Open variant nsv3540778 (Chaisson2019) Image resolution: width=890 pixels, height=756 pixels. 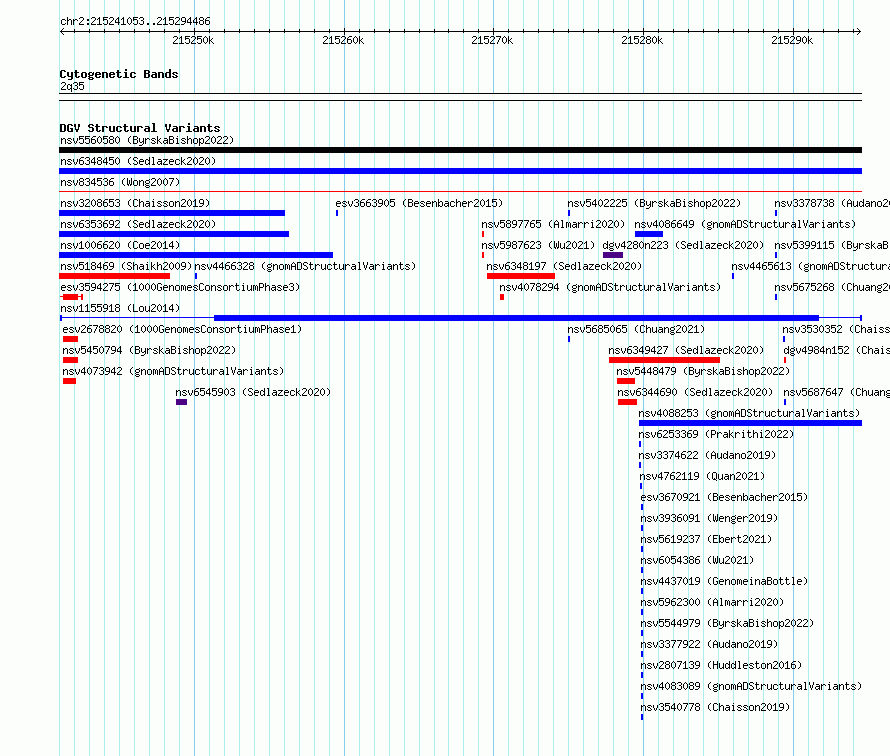coord(715,707)
